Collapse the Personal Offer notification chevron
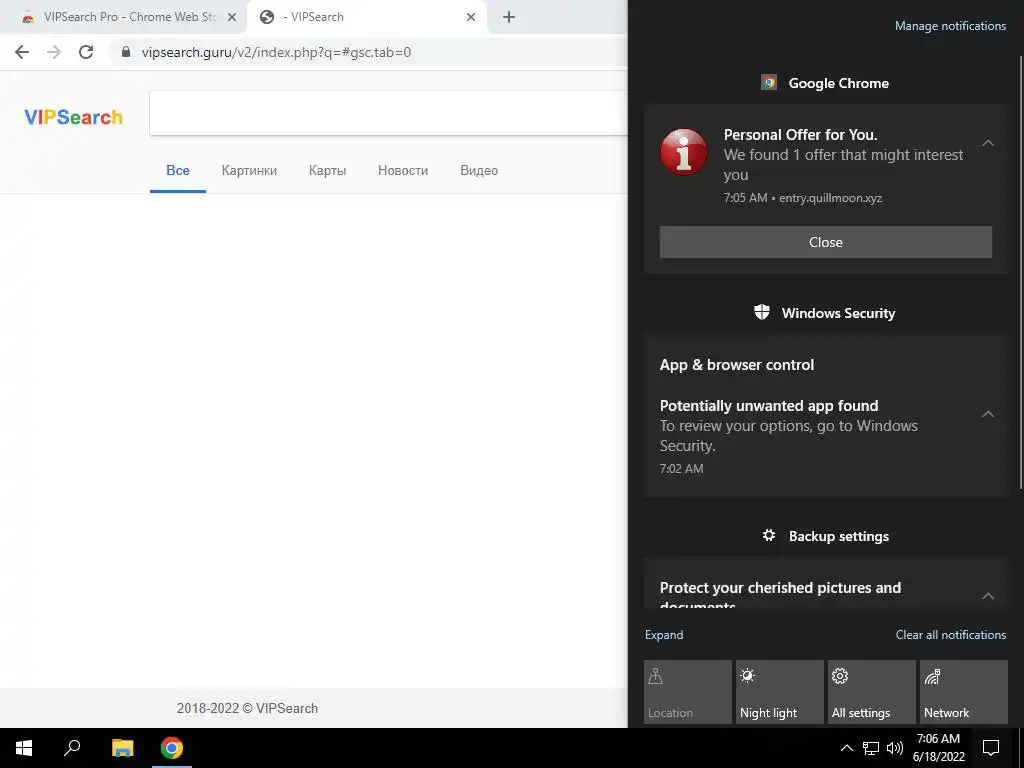The height and width of the screenshot is (768, 1024). tap(988, 143)
